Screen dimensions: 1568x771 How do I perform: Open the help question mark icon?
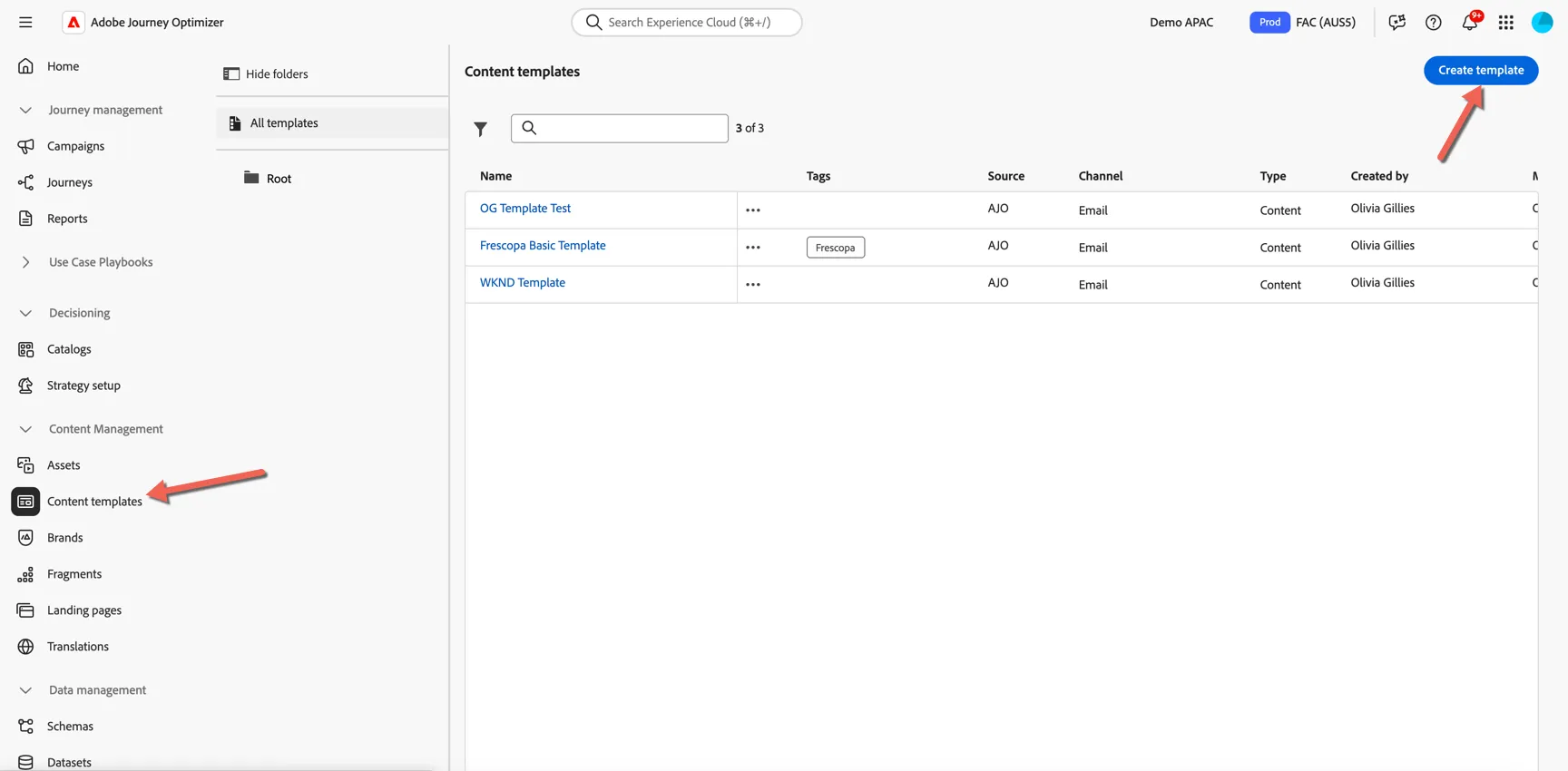[x=1434, y=23]
